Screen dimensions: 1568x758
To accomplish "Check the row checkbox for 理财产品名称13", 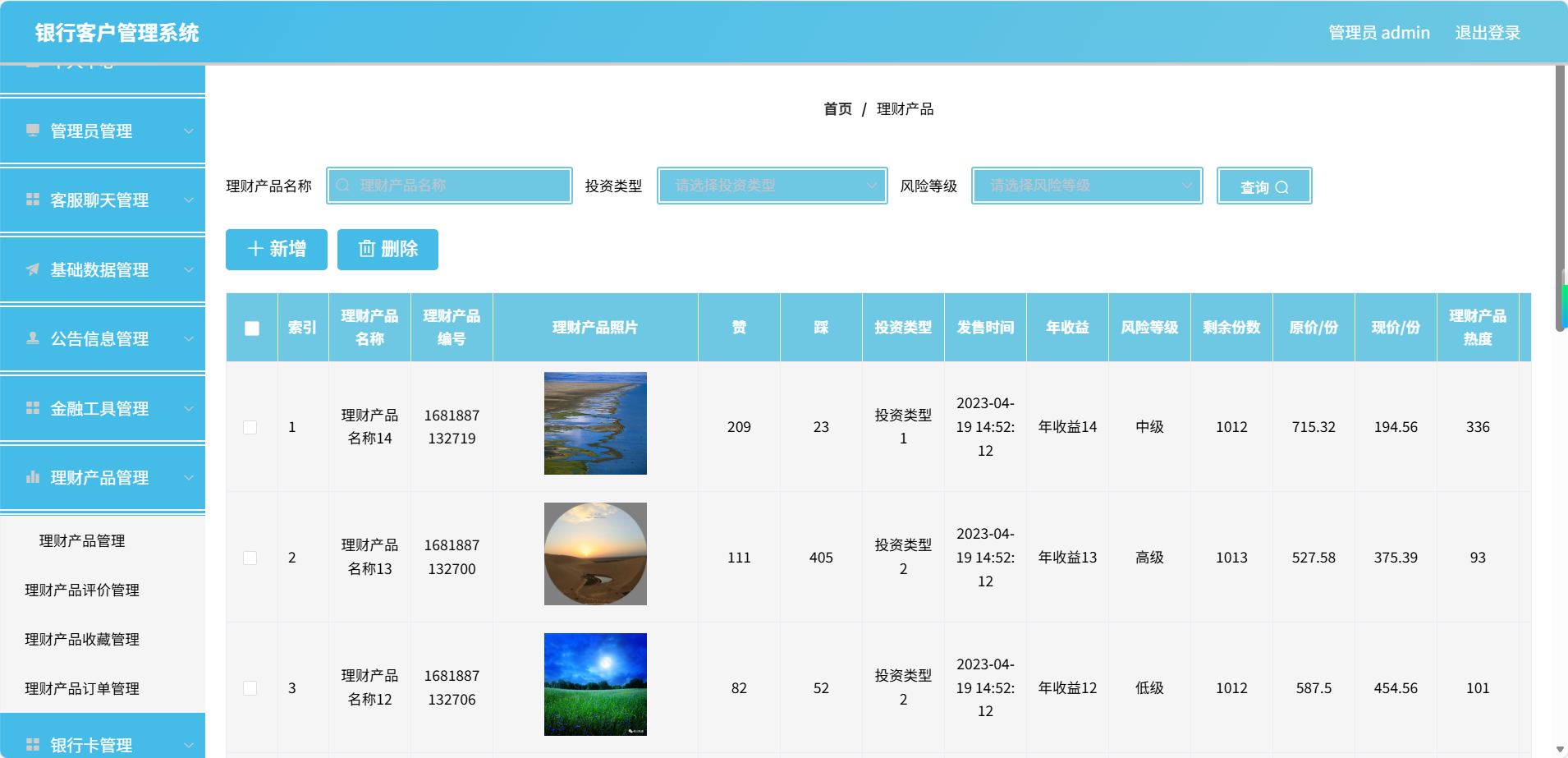I will (250, 558).
